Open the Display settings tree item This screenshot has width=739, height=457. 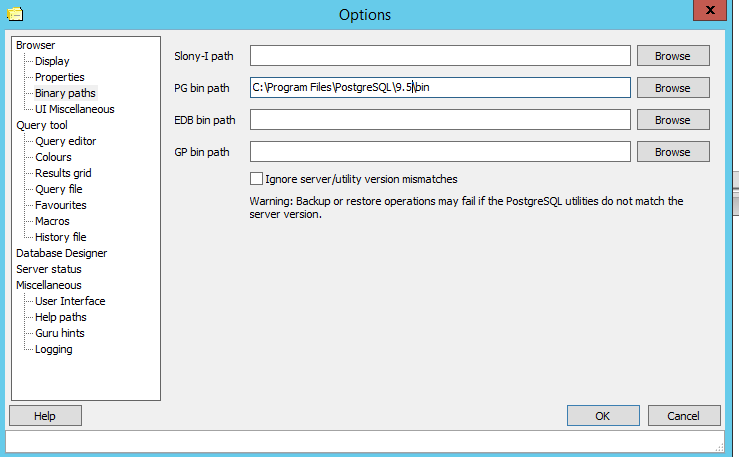click(x=52, y=61)
